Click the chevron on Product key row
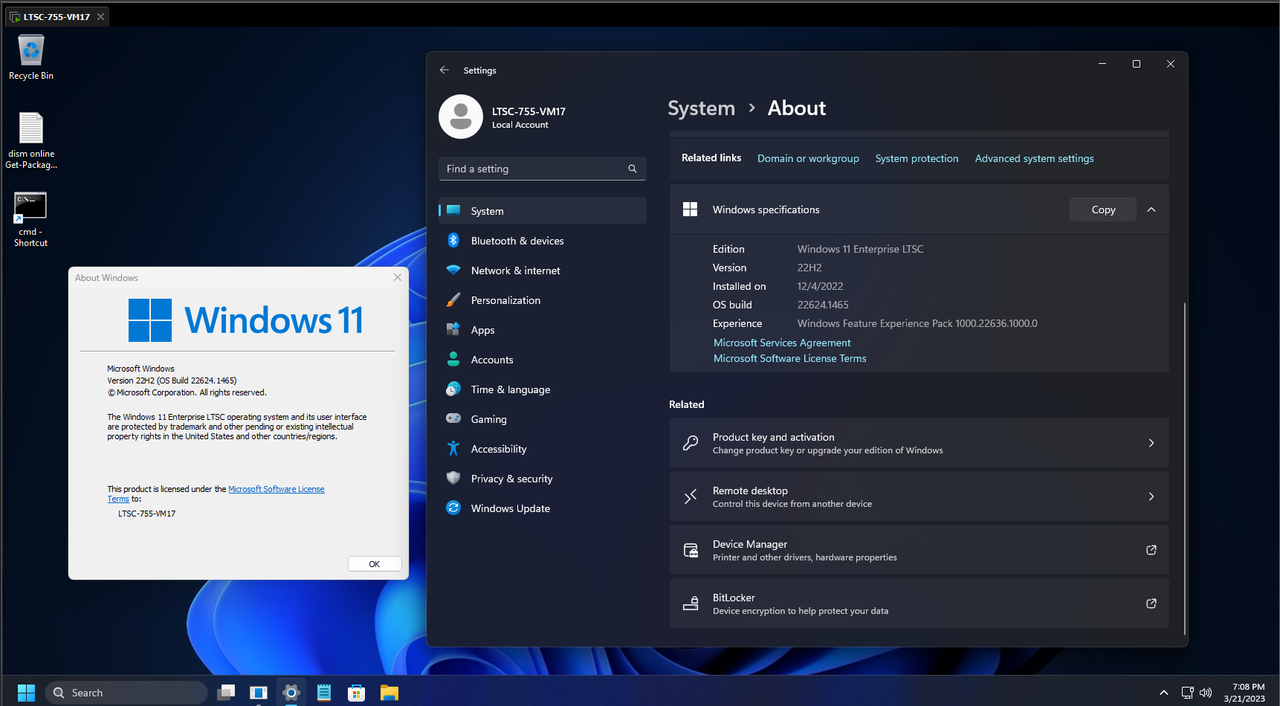Image resolution: width=1280 pixels, height=706 pixels. point(1151,443)
